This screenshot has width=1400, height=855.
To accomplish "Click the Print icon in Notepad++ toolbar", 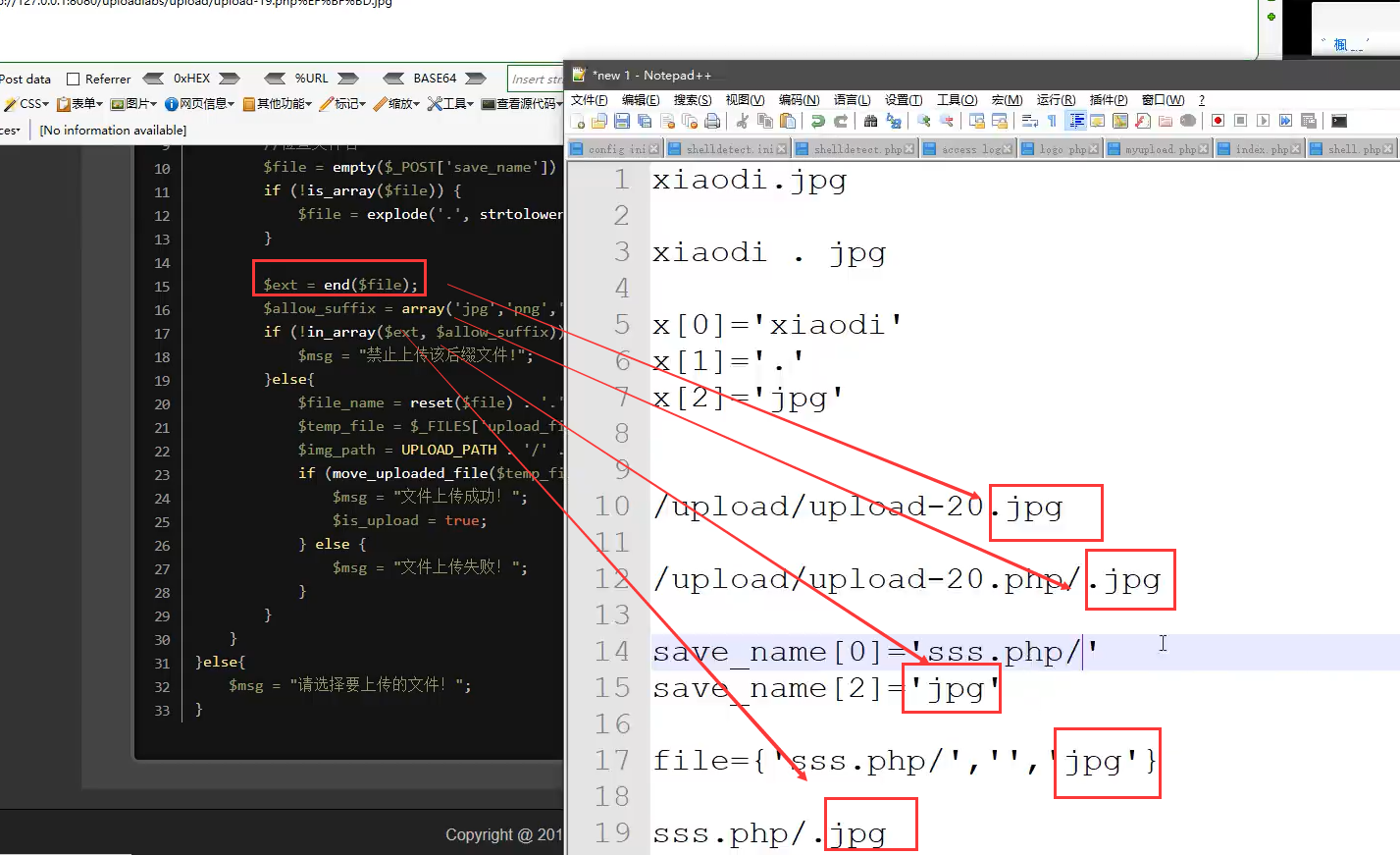I will tap(712, 121).
